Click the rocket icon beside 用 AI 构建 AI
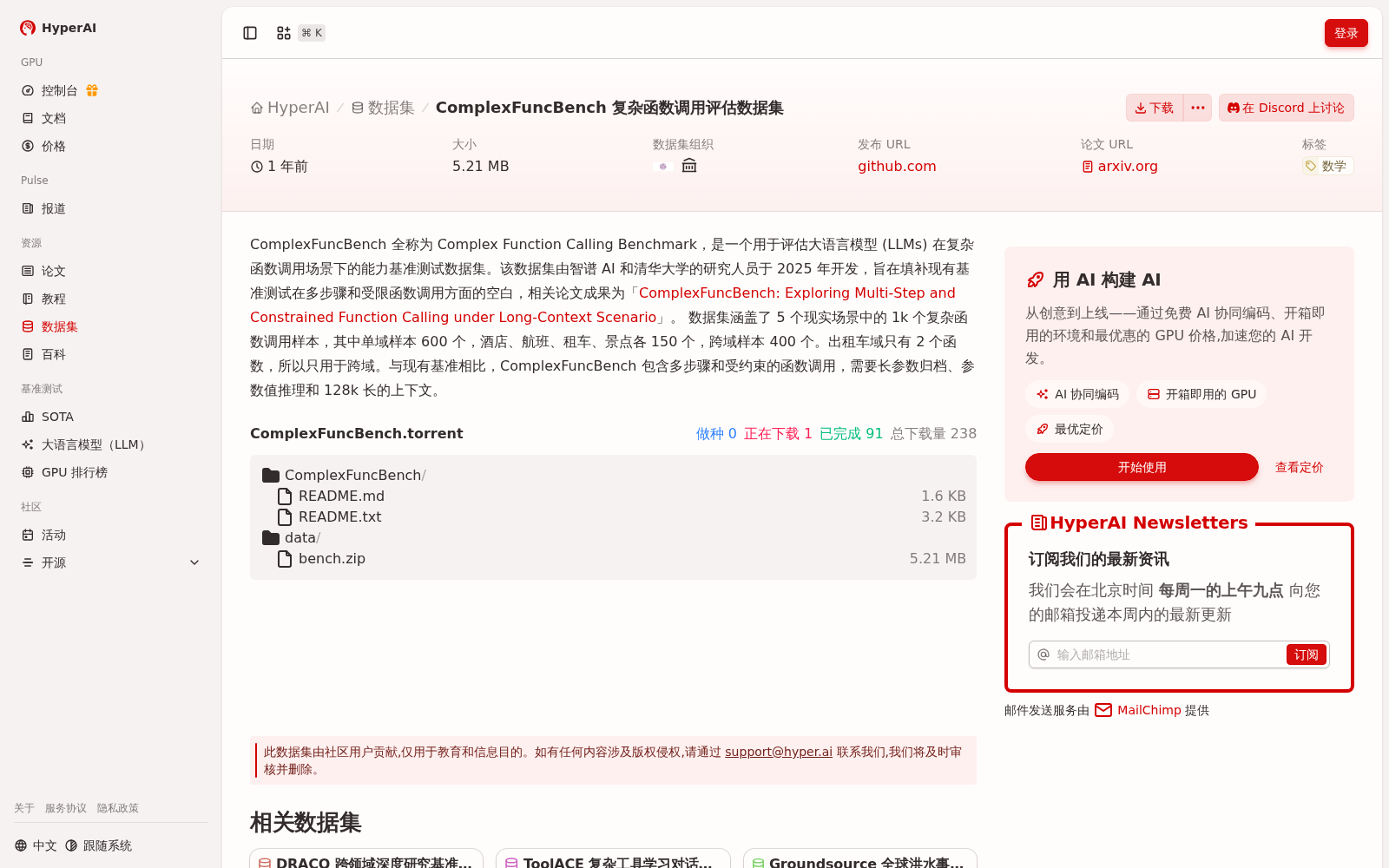The height and width of the screenshot is (868, 1389). (x=1035, y=279)
